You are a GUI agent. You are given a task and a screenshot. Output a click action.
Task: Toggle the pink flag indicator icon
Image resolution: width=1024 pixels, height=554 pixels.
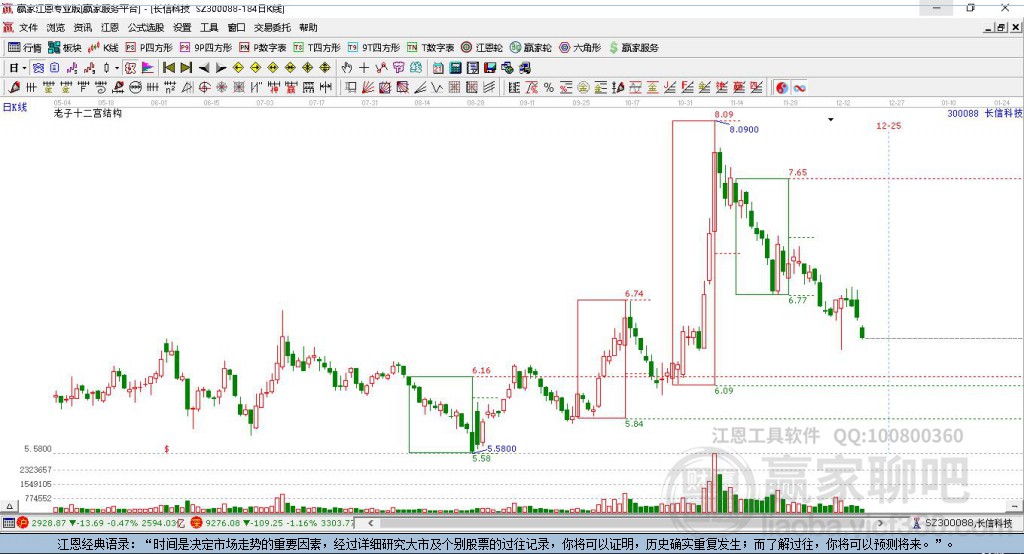point(148,68)
